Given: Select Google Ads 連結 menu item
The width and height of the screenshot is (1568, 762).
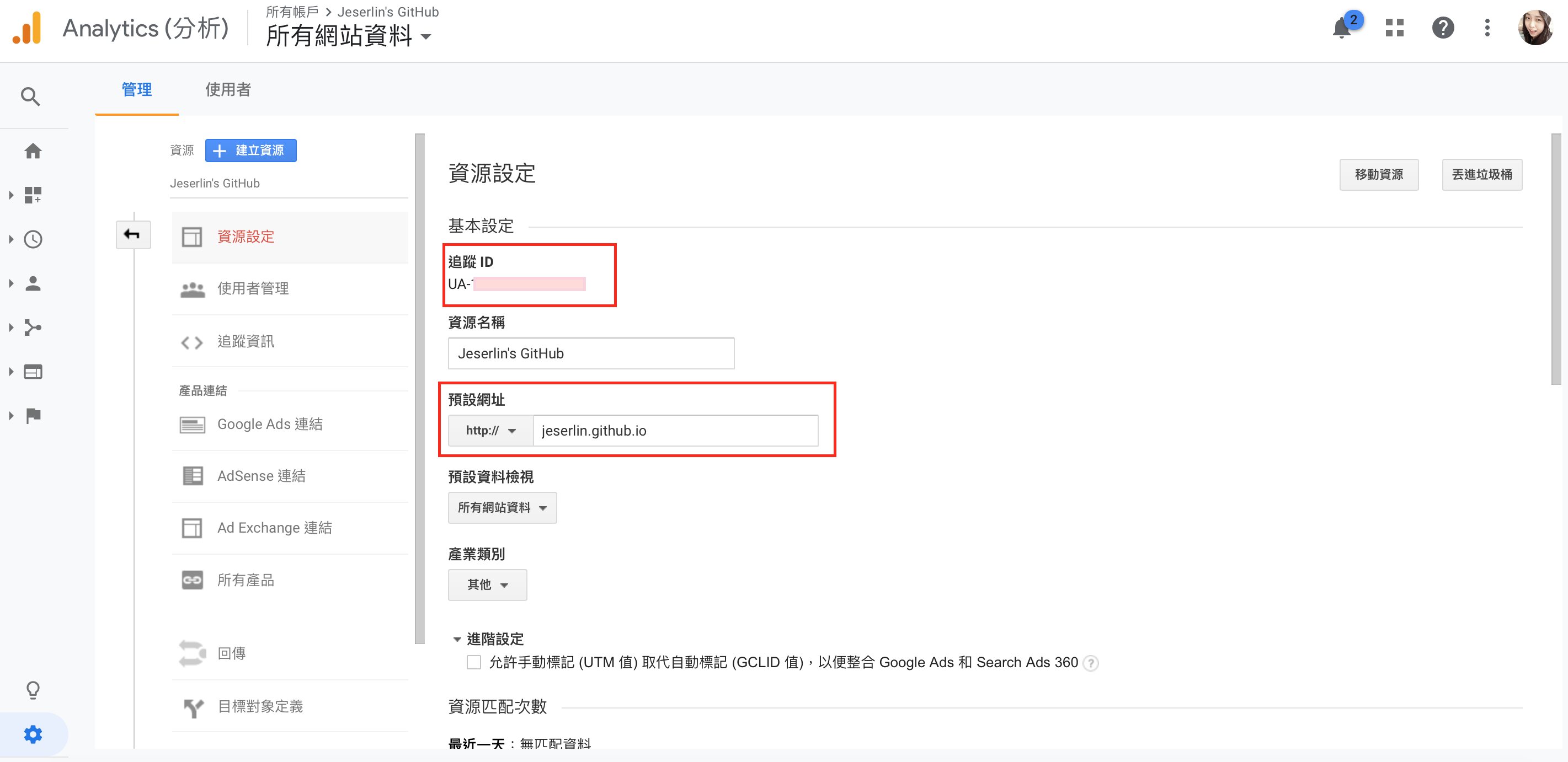Looking at the screenshot, I should [290, 425].
